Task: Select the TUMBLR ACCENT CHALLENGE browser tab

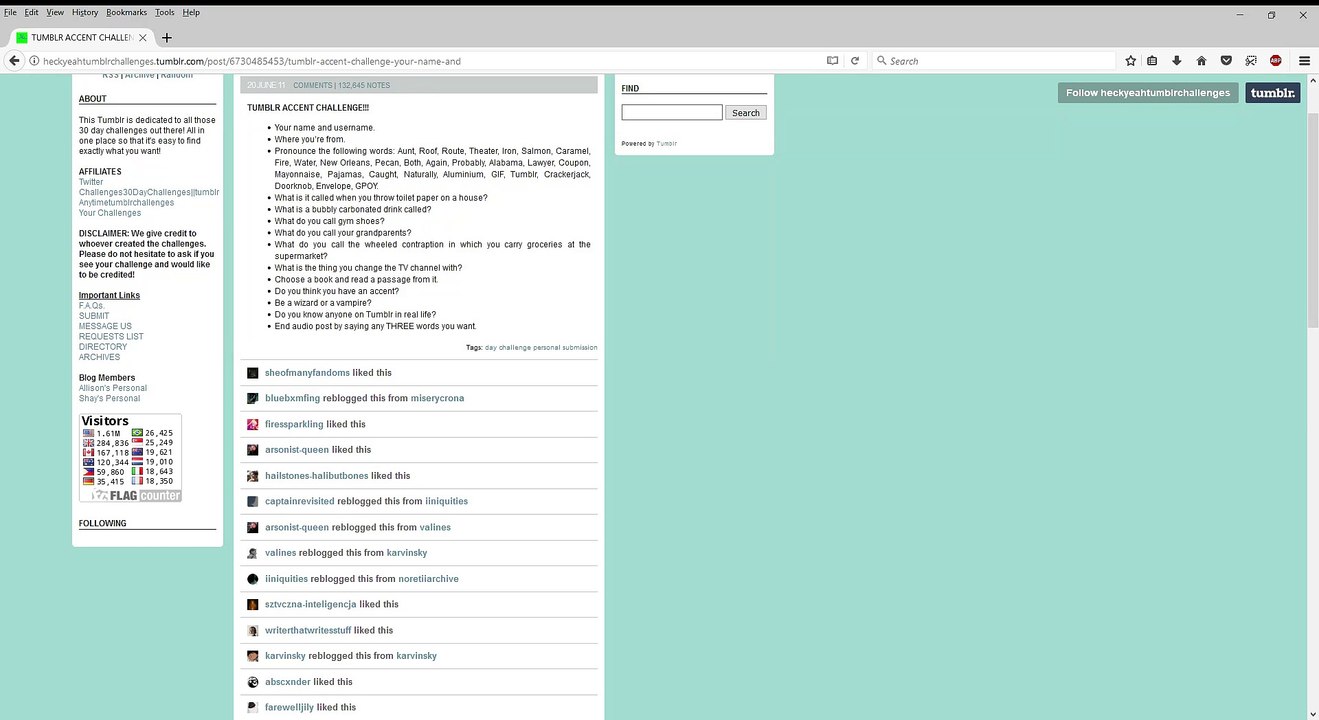Action: tap(82, 37)
